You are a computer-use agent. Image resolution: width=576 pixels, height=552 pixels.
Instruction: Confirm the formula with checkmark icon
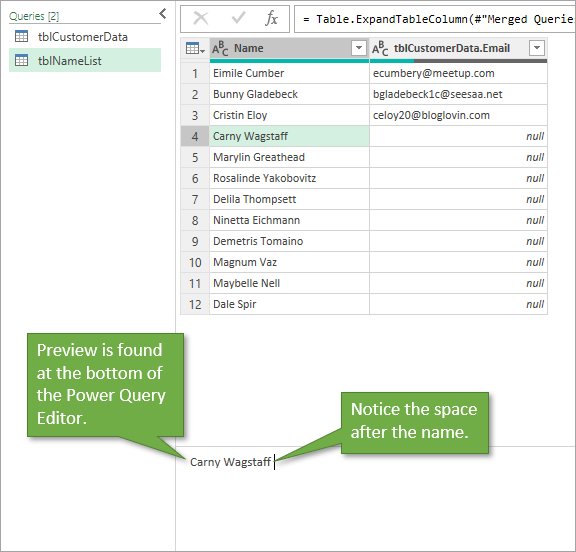pos(238,17)
